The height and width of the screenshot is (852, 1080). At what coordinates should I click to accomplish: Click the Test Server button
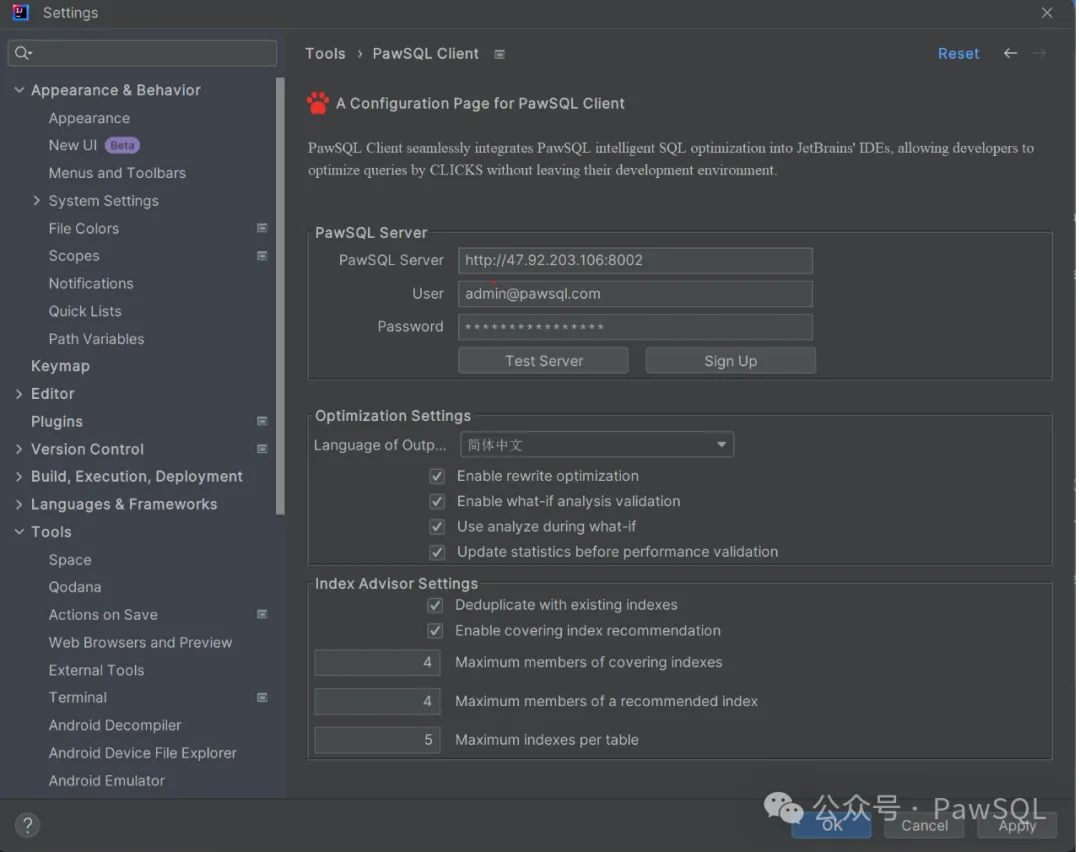click(x=543, y=360)
